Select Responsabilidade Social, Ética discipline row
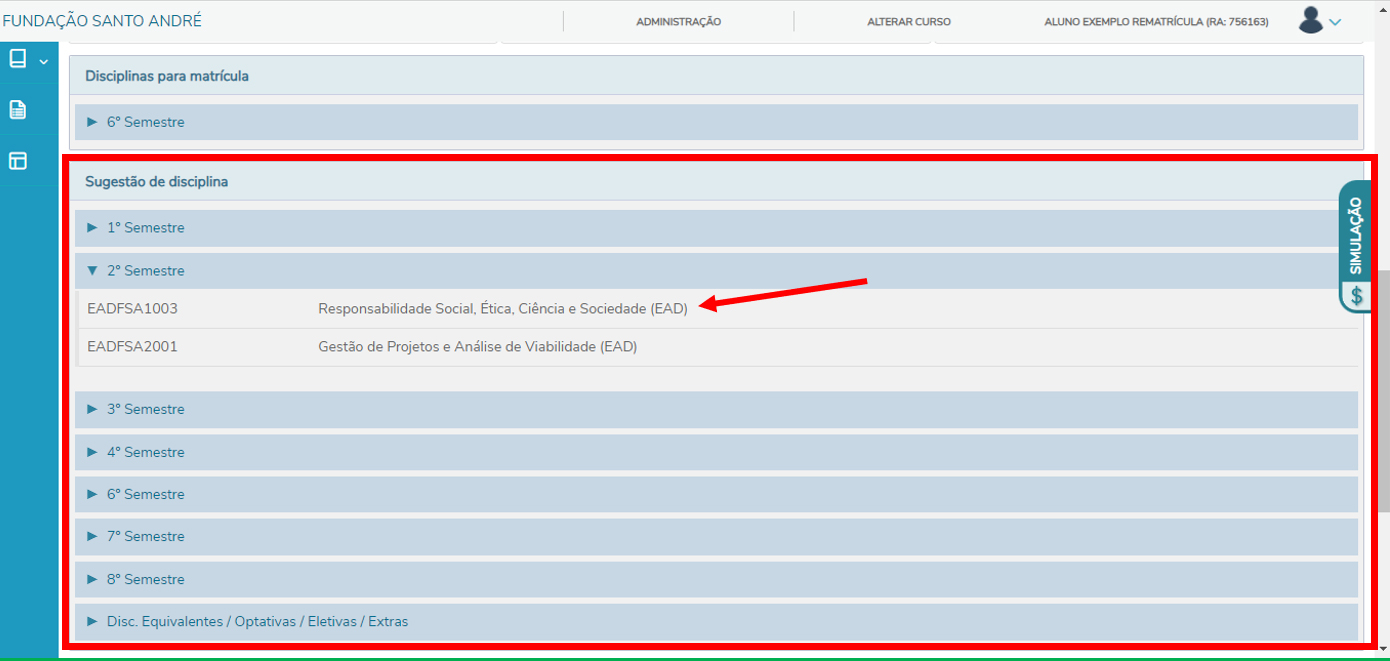1390x661 pixels. coord(502,309)
